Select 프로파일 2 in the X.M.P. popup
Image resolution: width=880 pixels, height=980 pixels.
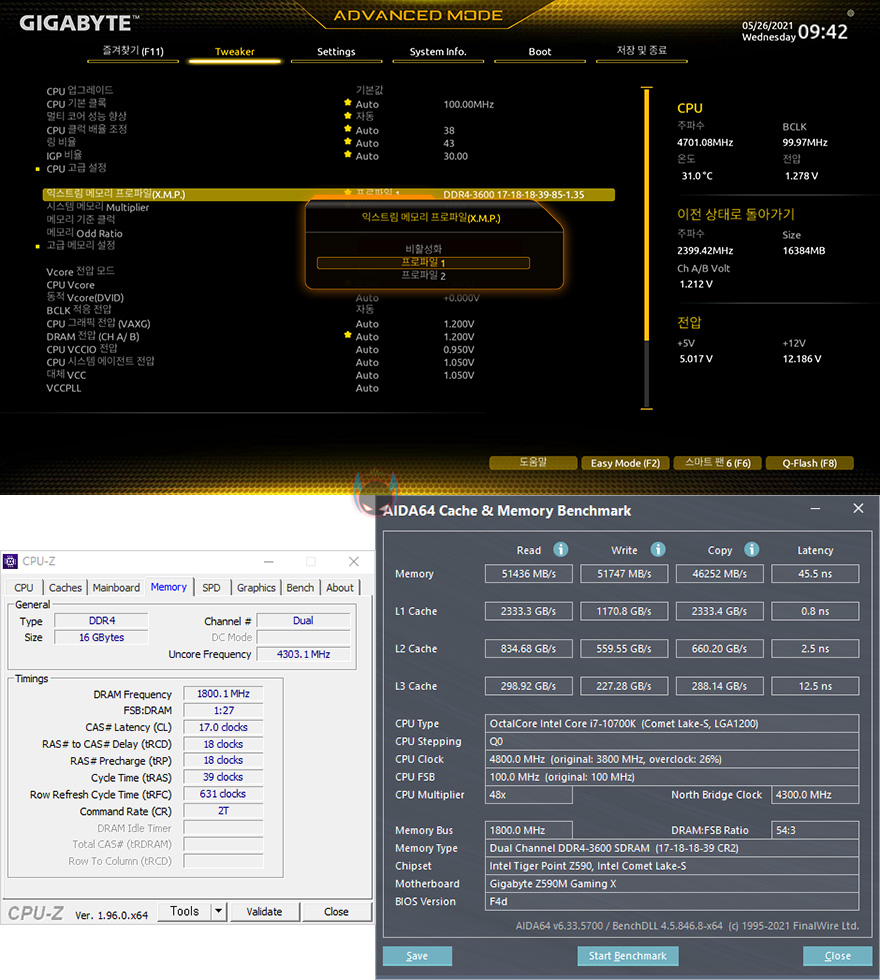[423, 276]
